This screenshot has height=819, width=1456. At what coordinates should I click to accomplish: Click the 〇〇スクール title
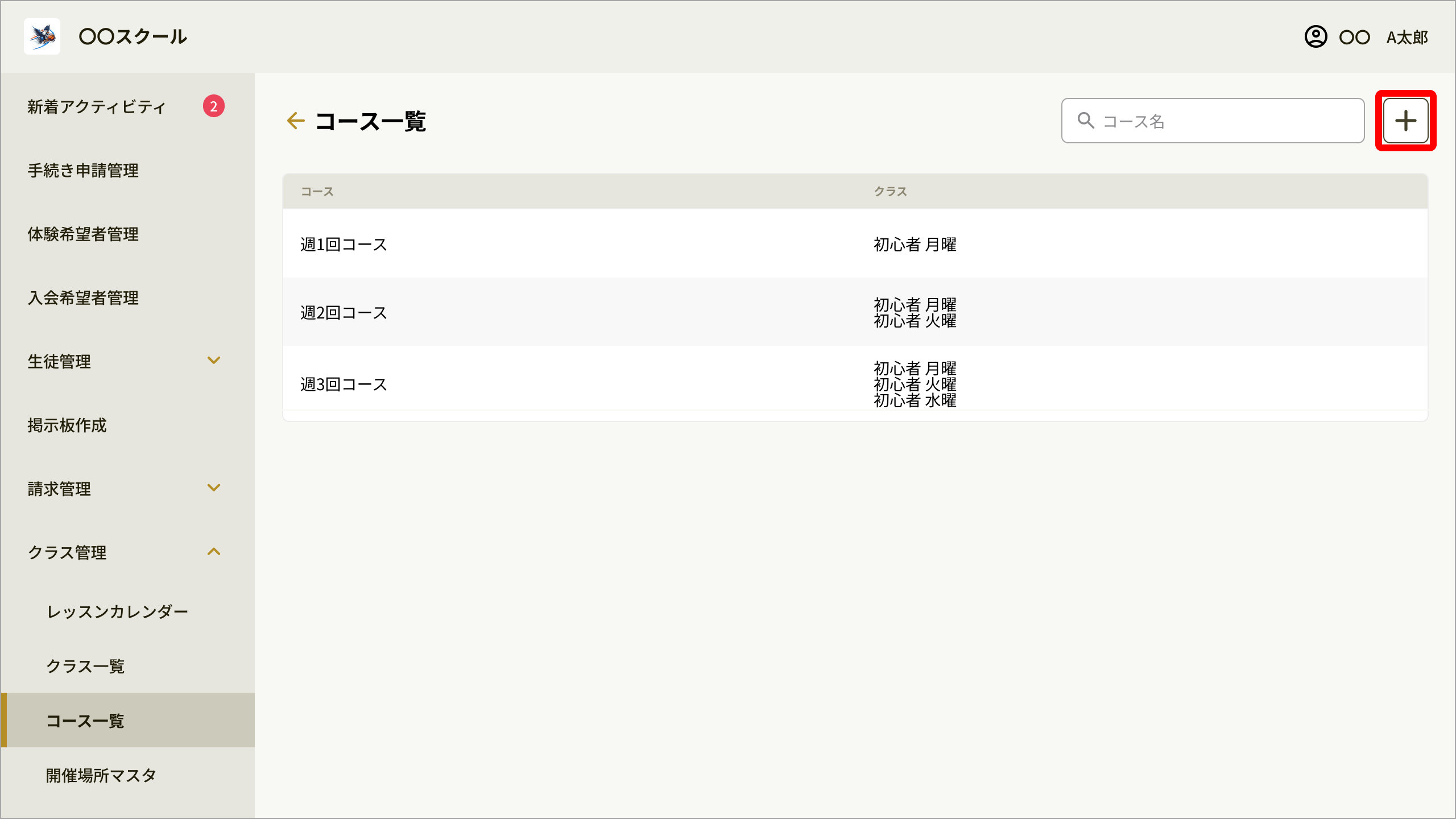point(133,37)
